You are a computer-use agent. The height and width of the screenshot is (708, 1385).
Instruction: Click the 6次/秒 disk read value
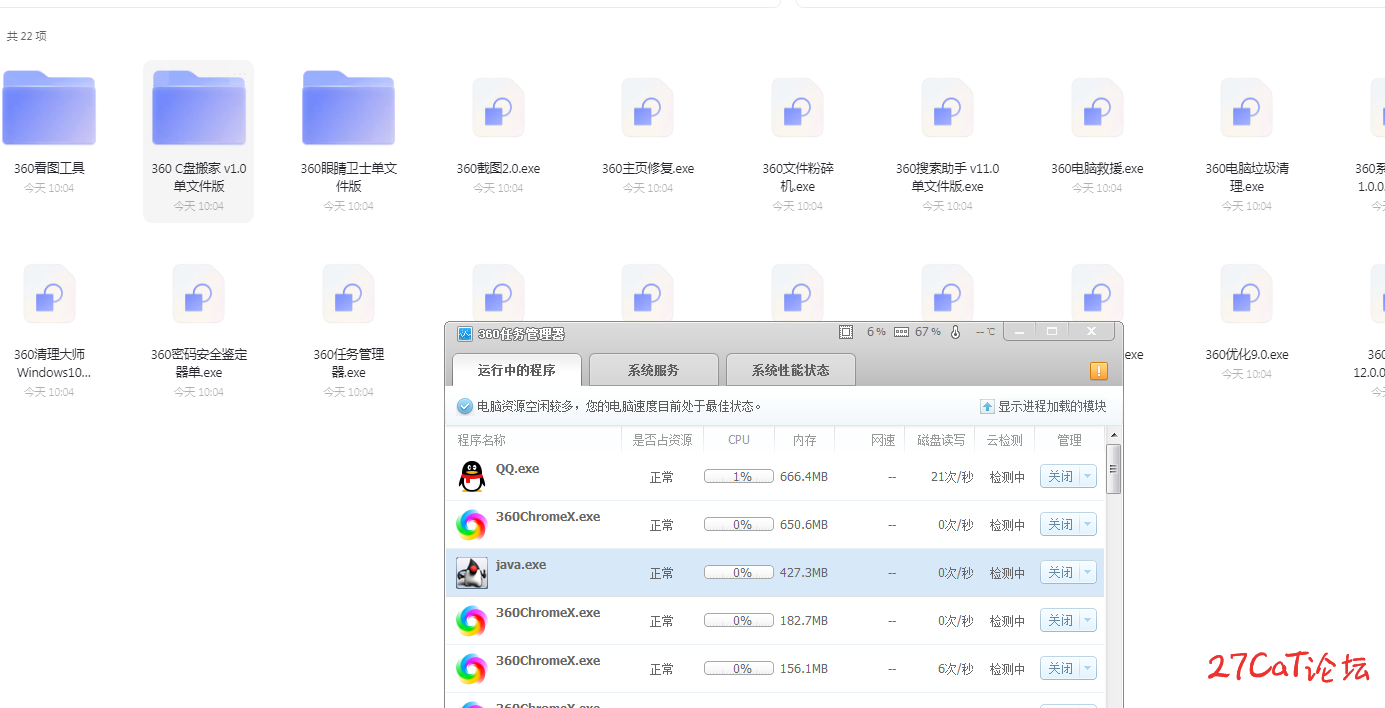(x=955, y=669)
